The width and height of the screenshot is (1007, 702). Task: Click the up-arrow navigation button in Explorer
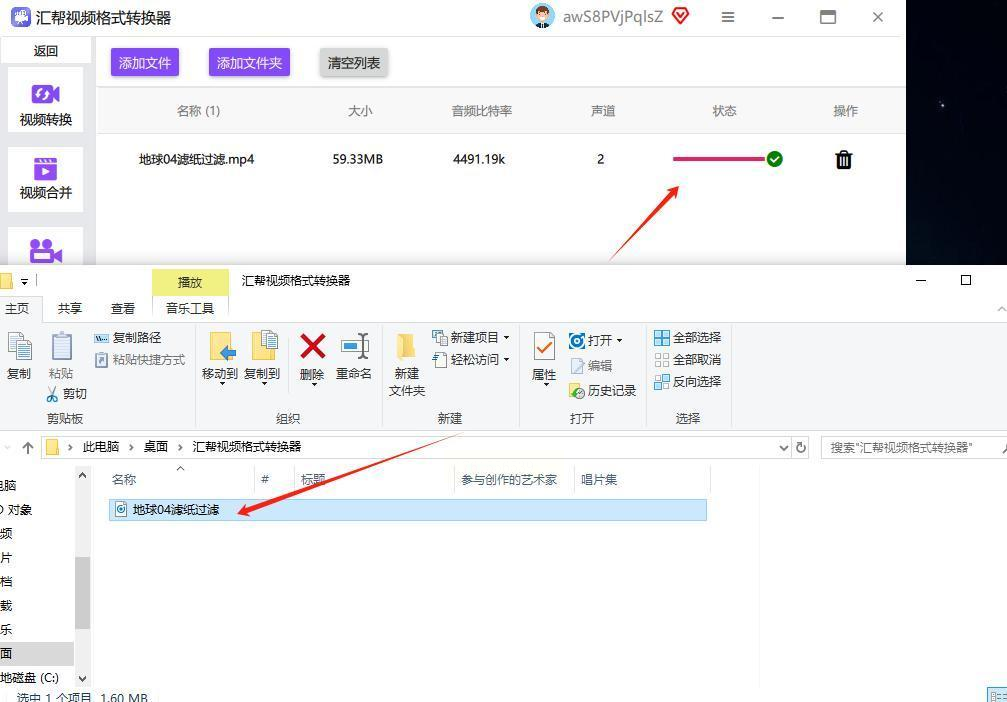28,448
